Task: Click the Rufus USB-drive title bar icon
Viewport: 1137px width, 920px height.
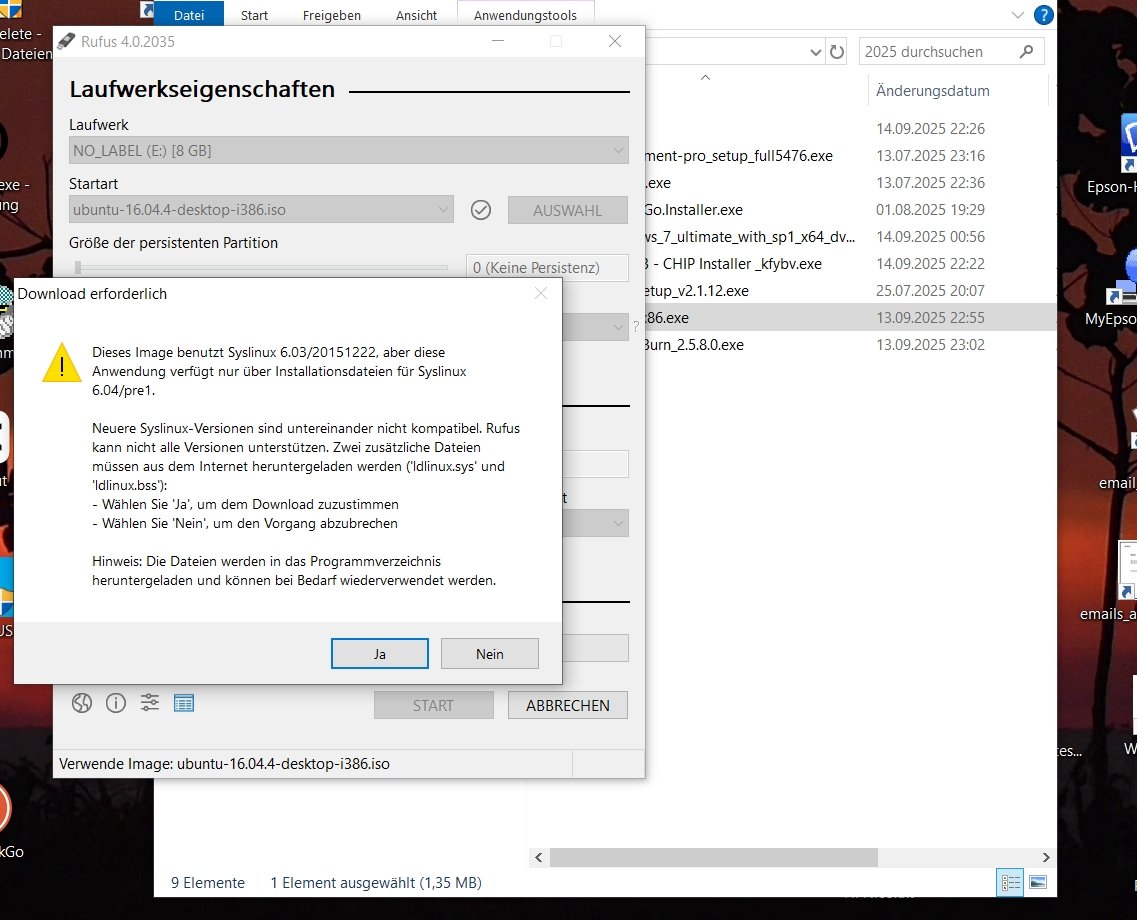Action: point(66,41)
